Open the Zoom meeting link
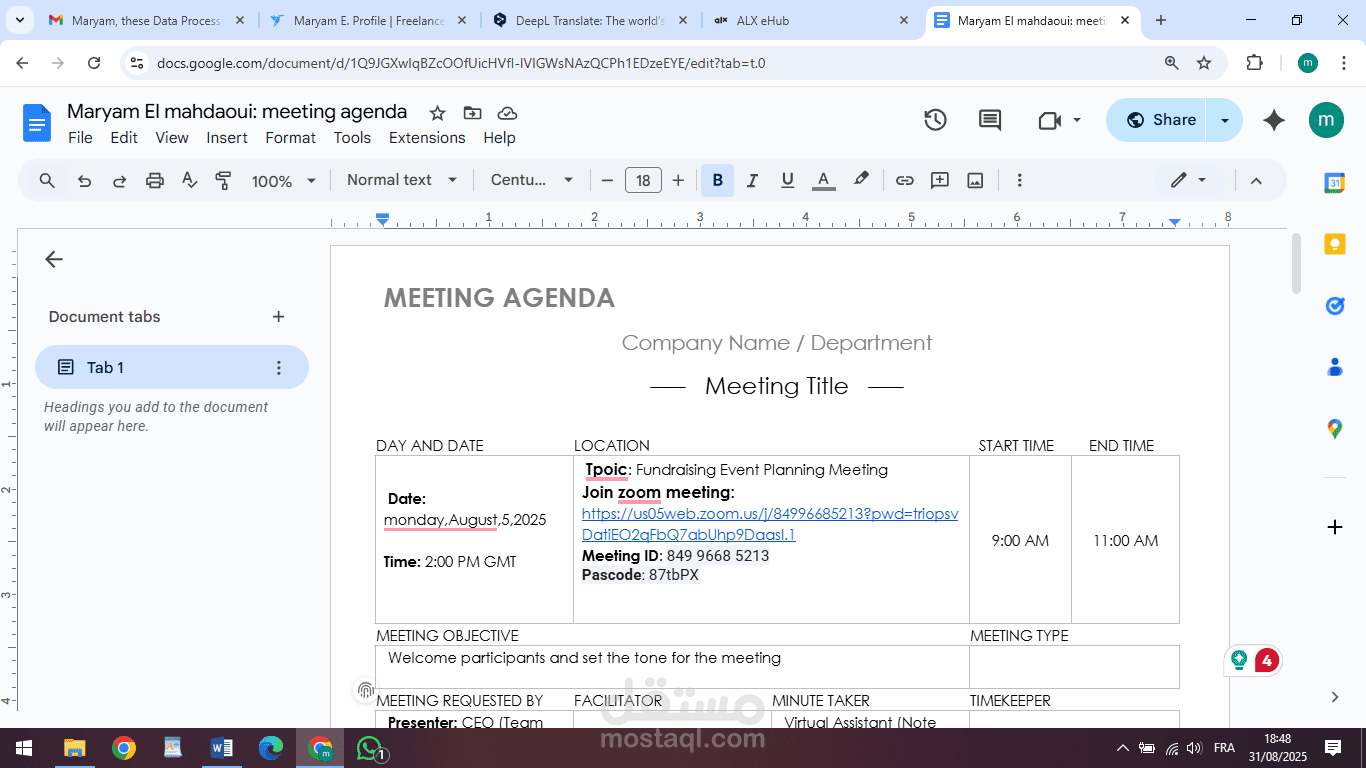The width and height of the screenshot is (1366, 768). 770,524
